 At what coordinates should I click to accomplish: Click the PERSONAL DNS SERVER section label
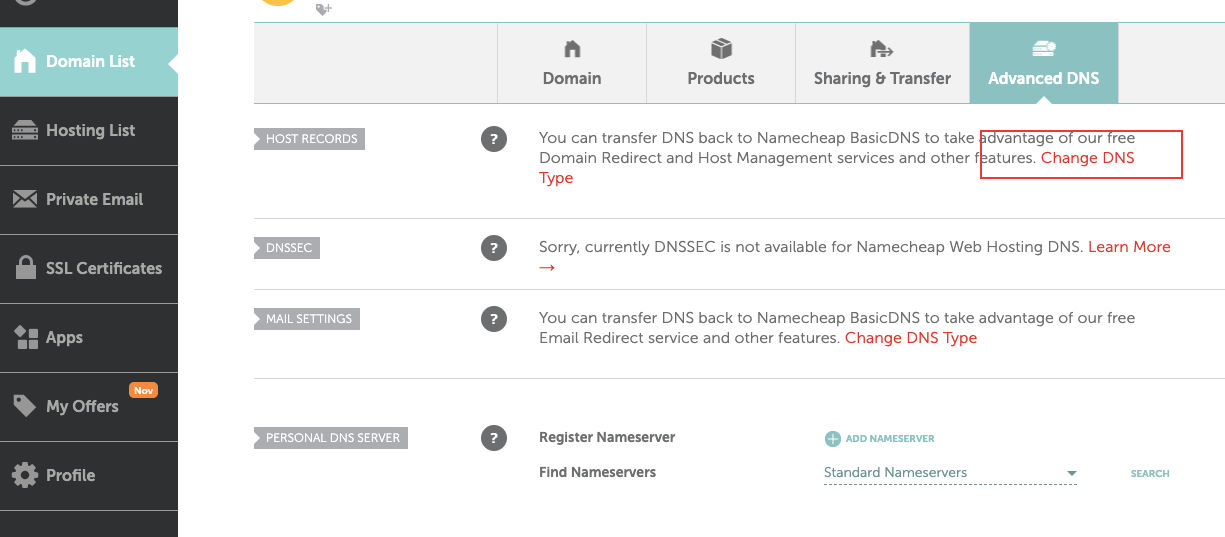point(332,438)
